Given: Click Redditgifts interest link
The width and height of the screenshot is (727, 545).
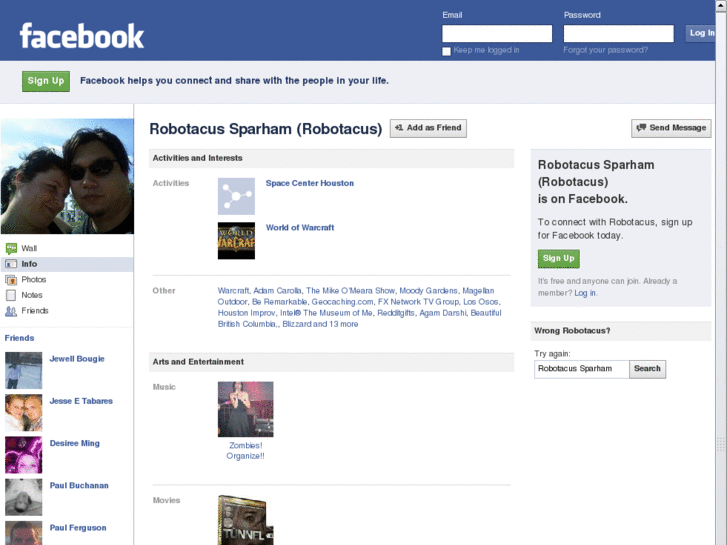Looking at the screenshot, I should [x=396, y=313].
